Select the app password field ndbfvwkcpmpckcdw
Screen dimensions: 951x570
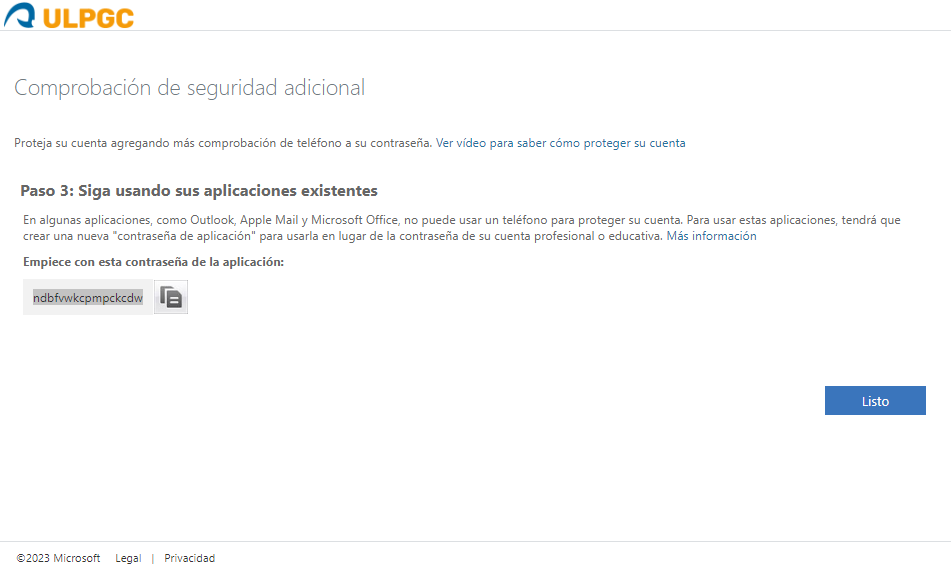pyautogui.click(x=88, y=298)
